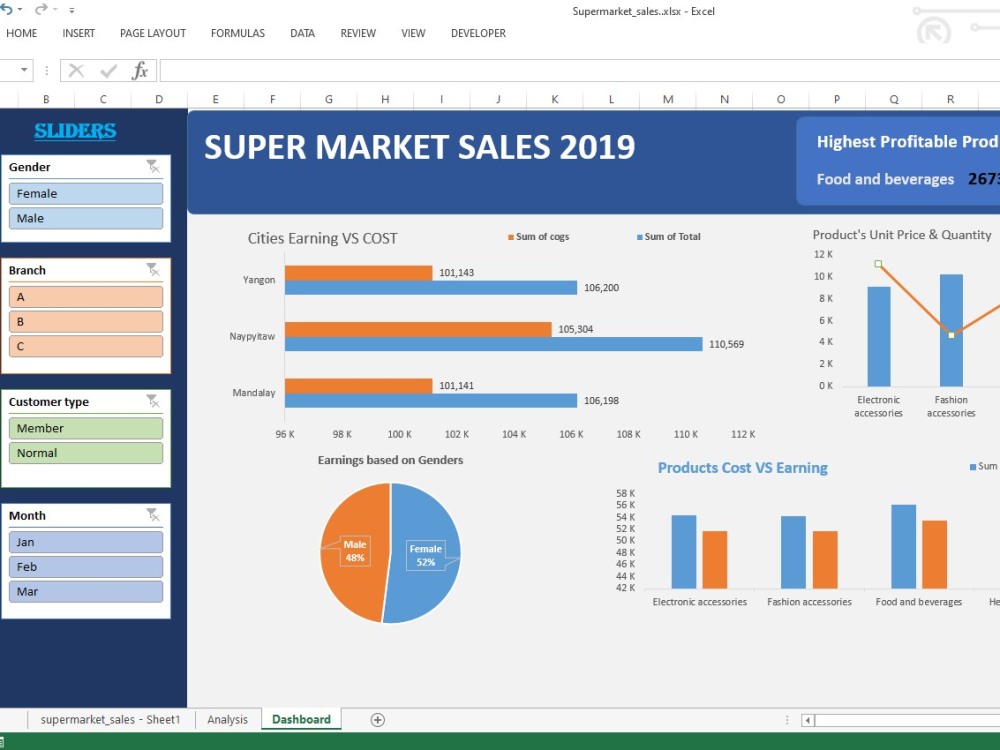Open the Analysis sheet tab
This screenshot has width=1000, height=750.
227,719
